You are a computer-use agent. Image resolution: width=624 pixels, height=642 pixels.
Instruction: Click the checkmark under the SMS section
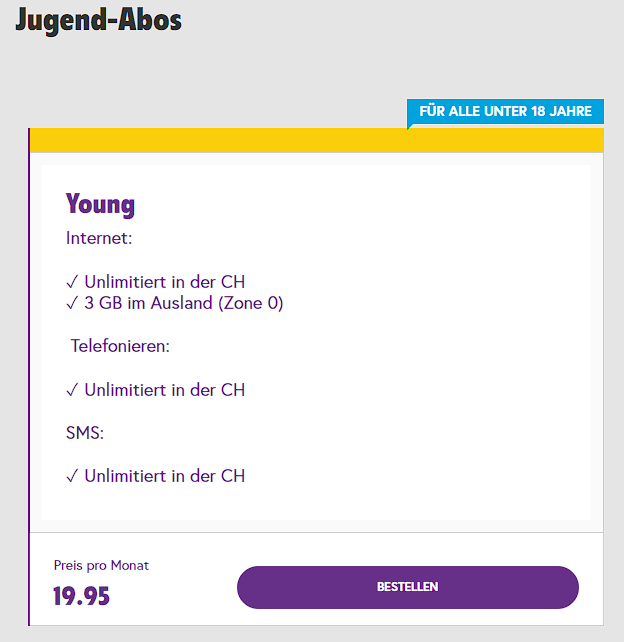tap(72, 476)
